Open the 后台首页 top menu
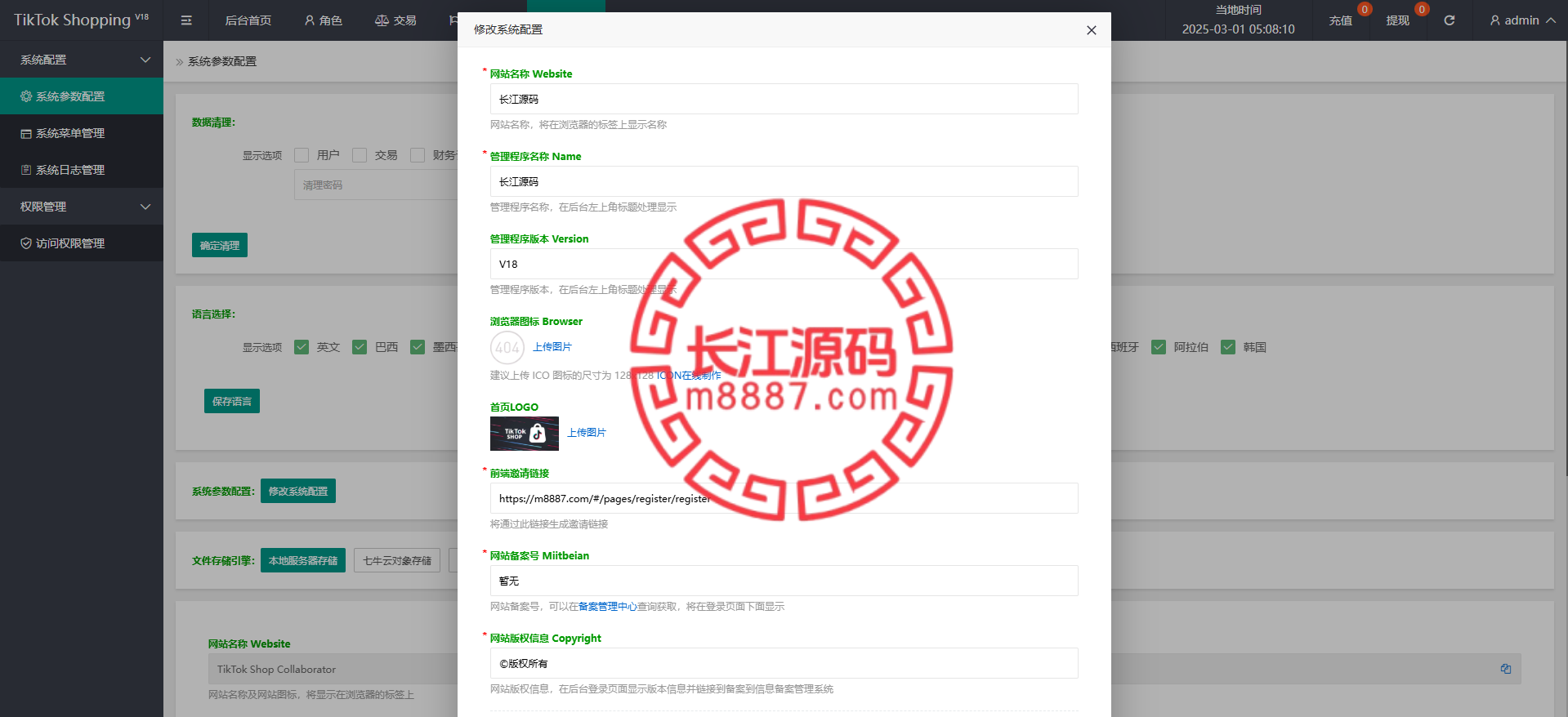This screenshot has height=717, width=1568. 248,20
